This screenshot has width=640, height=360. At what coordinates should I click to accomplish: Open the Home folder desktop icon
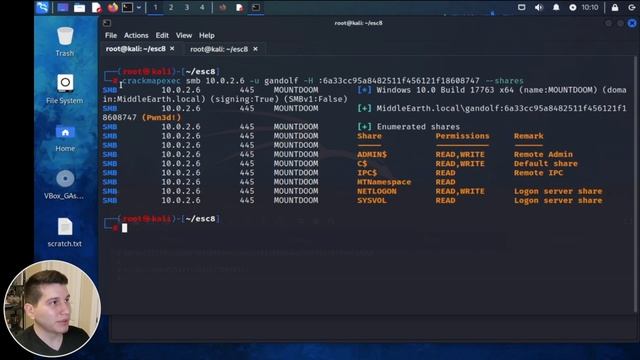click(x=65, y=138)
